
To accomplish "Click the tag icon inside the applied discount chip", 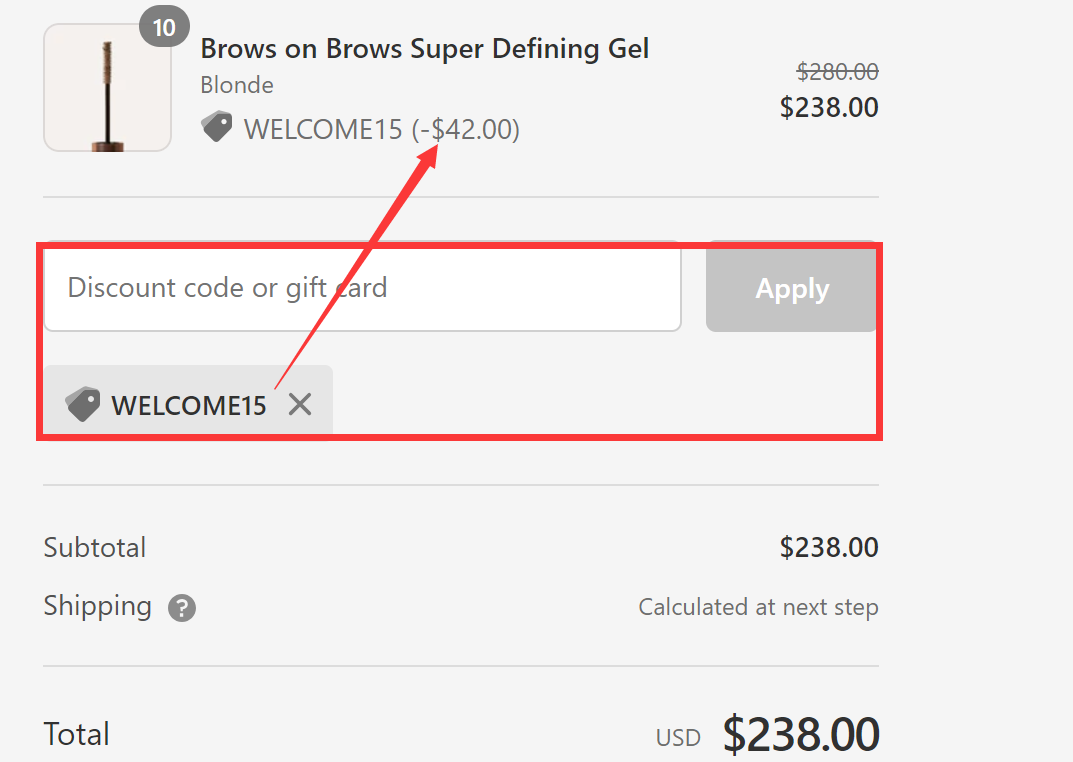I will click(81, 404).
